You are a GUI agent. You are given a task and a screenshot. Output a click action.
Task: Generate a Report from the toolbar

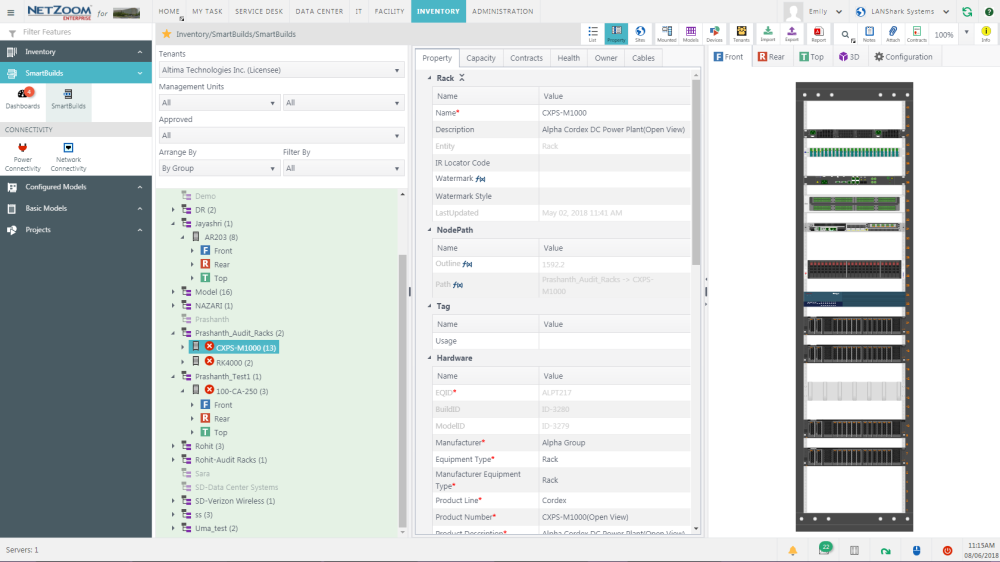(818, 34)
